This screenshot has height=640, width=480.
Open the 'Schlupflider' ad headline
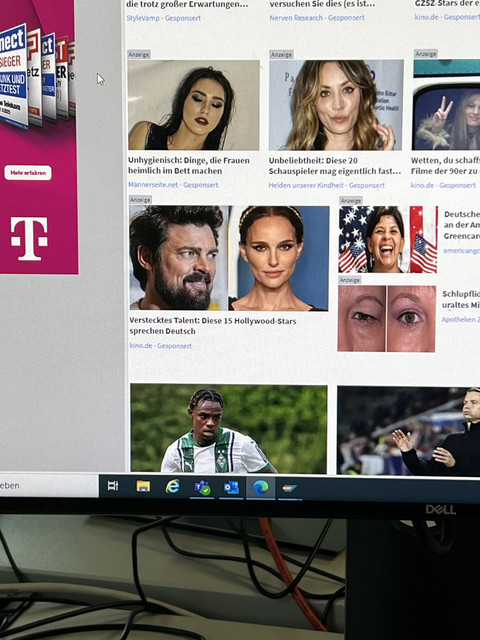461,299
